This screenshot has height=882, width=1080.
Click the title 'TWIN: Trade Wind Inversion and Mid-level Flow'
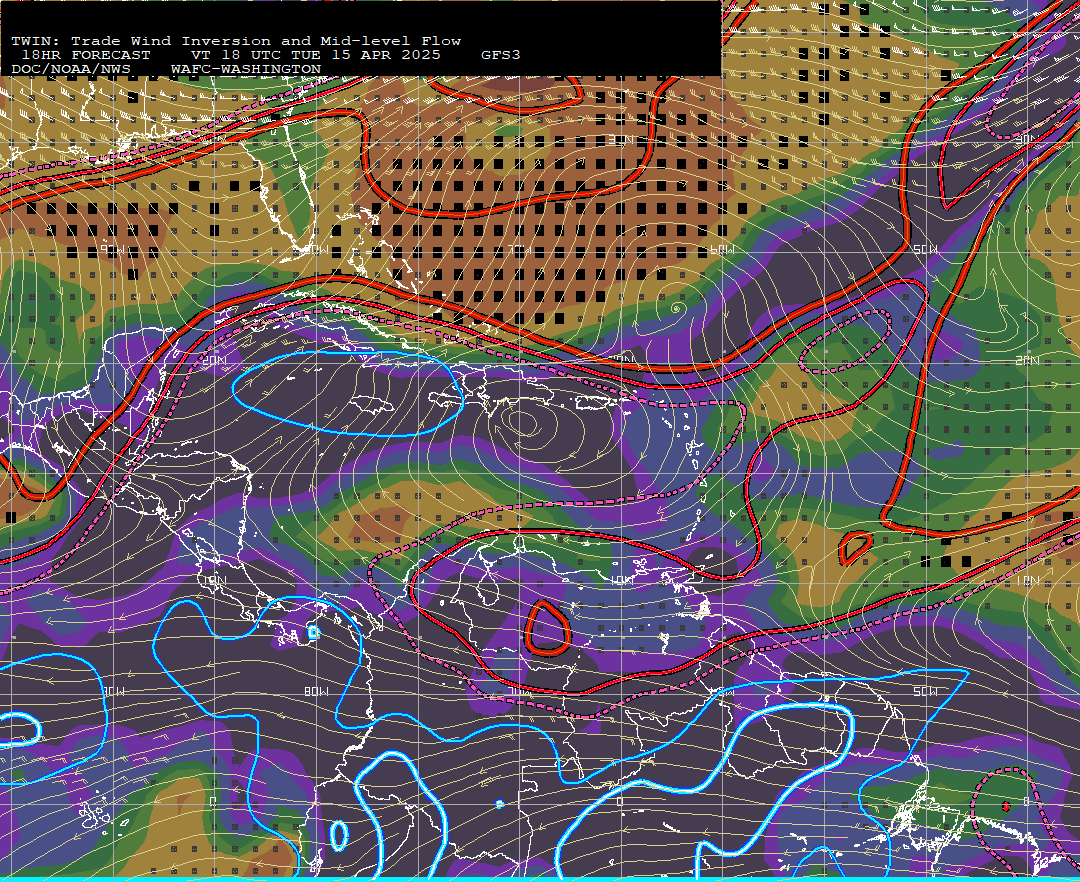click(x=236, y=41)
